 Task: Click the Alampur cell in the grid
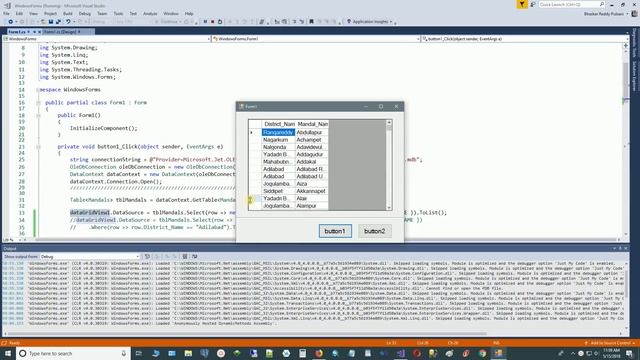point(312,206)
